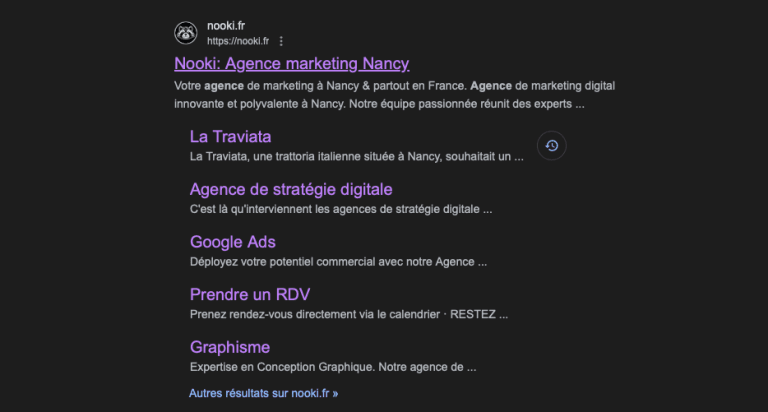Click the history clock icon beside La Traviata
This screenshot has height=412, width=768.
tap(552, 145)
